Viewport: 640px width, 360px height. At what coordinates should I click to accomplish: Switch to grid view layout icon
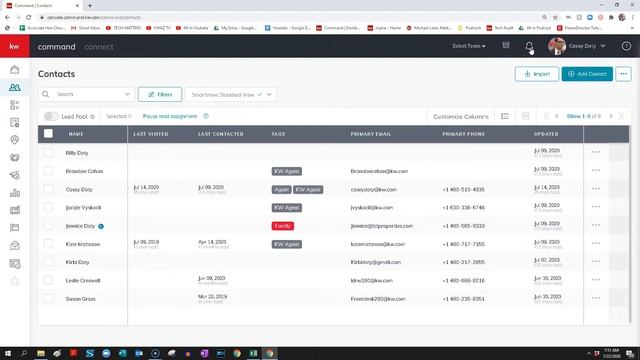[x=525, y=116]
